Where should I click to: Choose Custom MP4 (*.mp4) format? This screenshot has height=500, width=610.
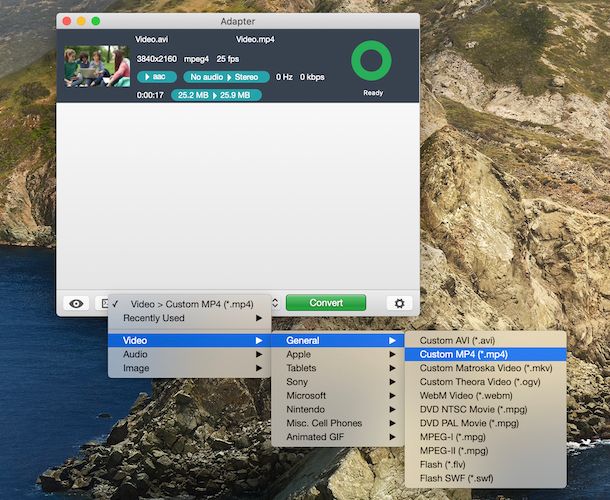tap(486, 354)
